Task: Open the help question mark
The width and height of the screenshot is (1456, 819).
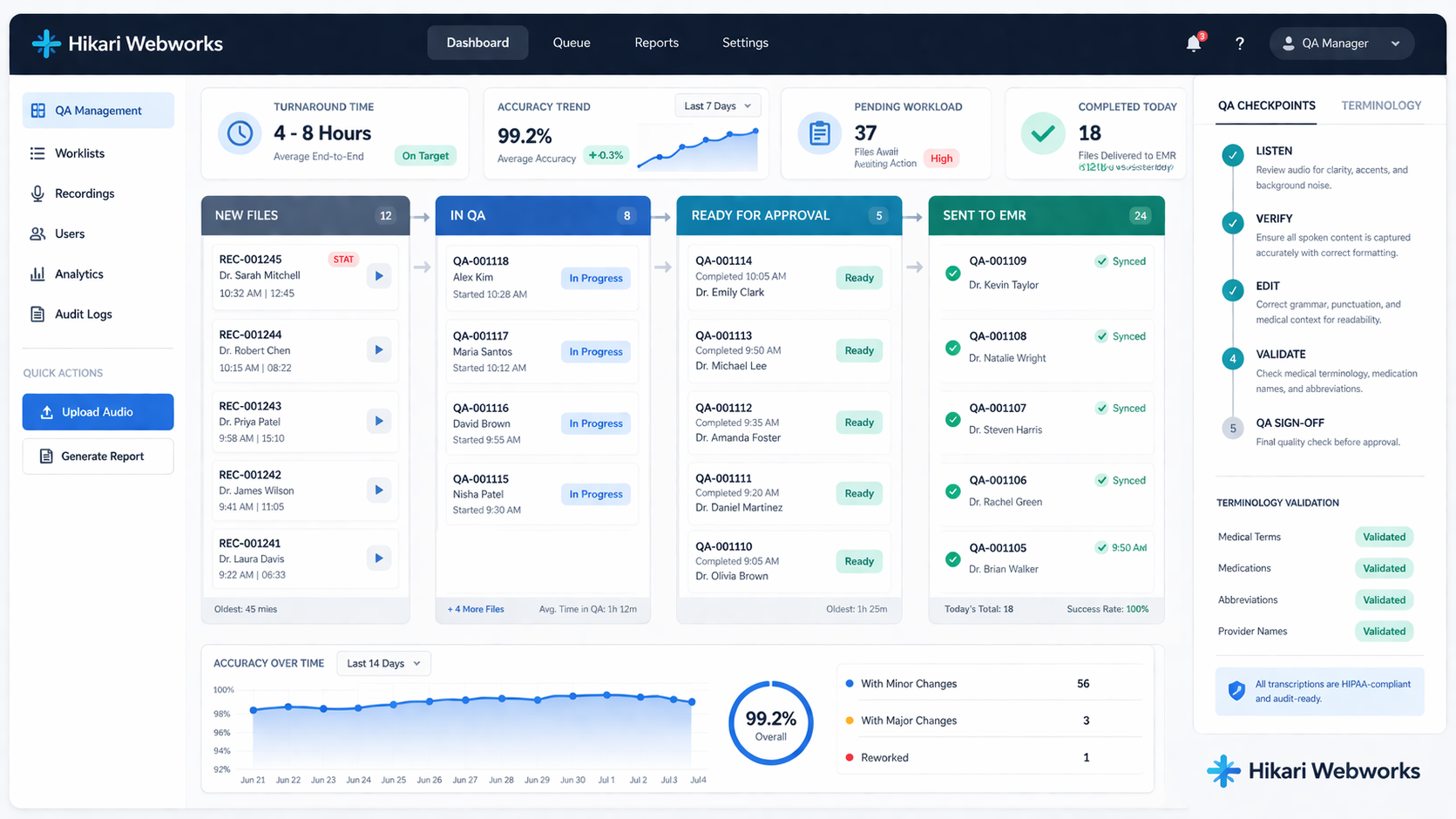Action: (1239, 44)
